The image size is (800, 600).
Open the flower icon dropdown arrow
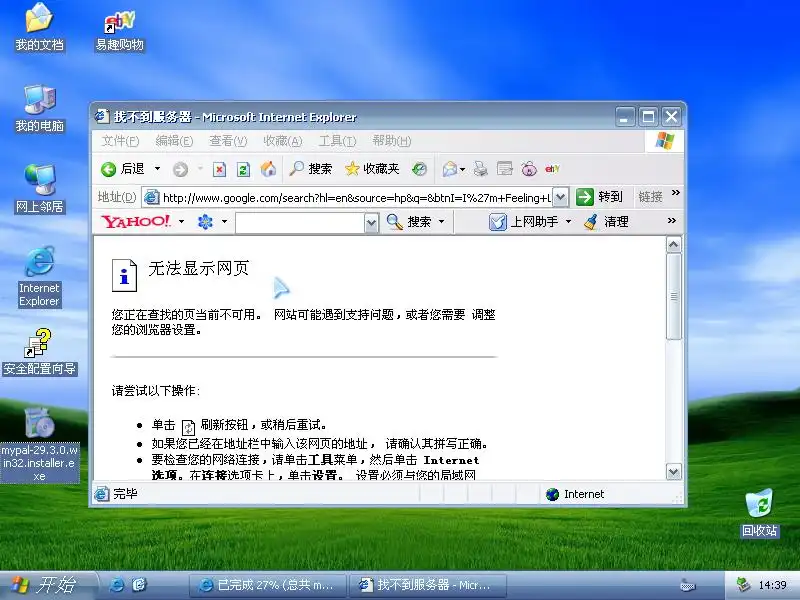pos(224,221)
